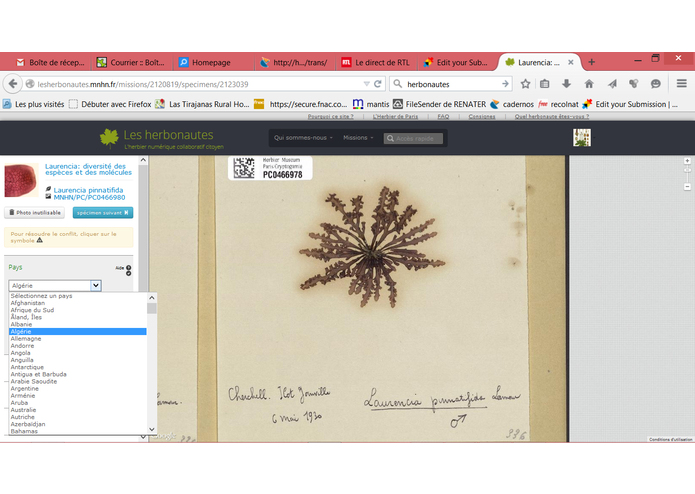Go back using the browser back arrow
This screenshot has width=695, height=494.
13,84
